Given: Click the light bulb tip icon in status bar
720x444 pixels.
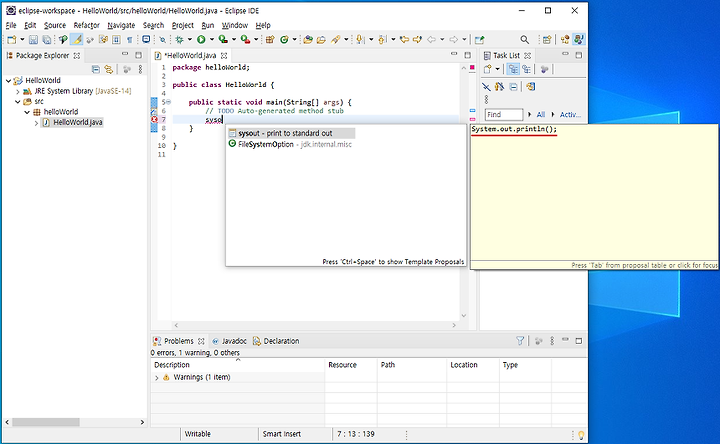Looking at the screenshot, I should tap(581, 435).
